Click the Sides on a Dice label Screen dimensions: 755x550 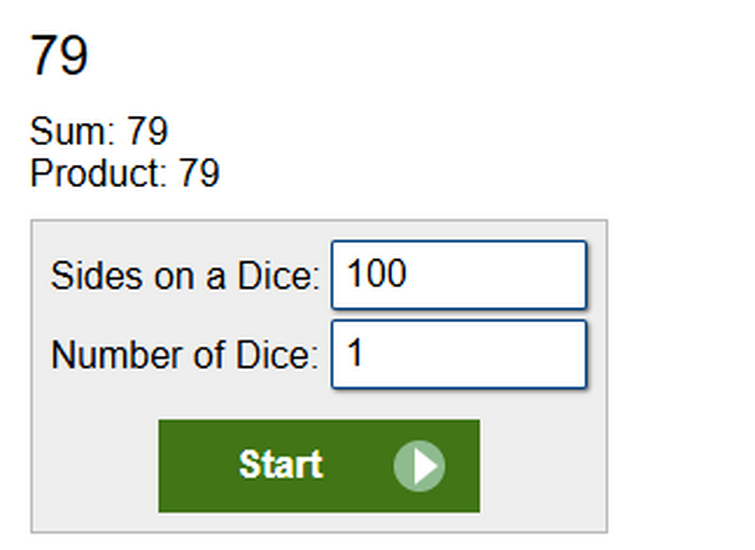coord(185,275)
